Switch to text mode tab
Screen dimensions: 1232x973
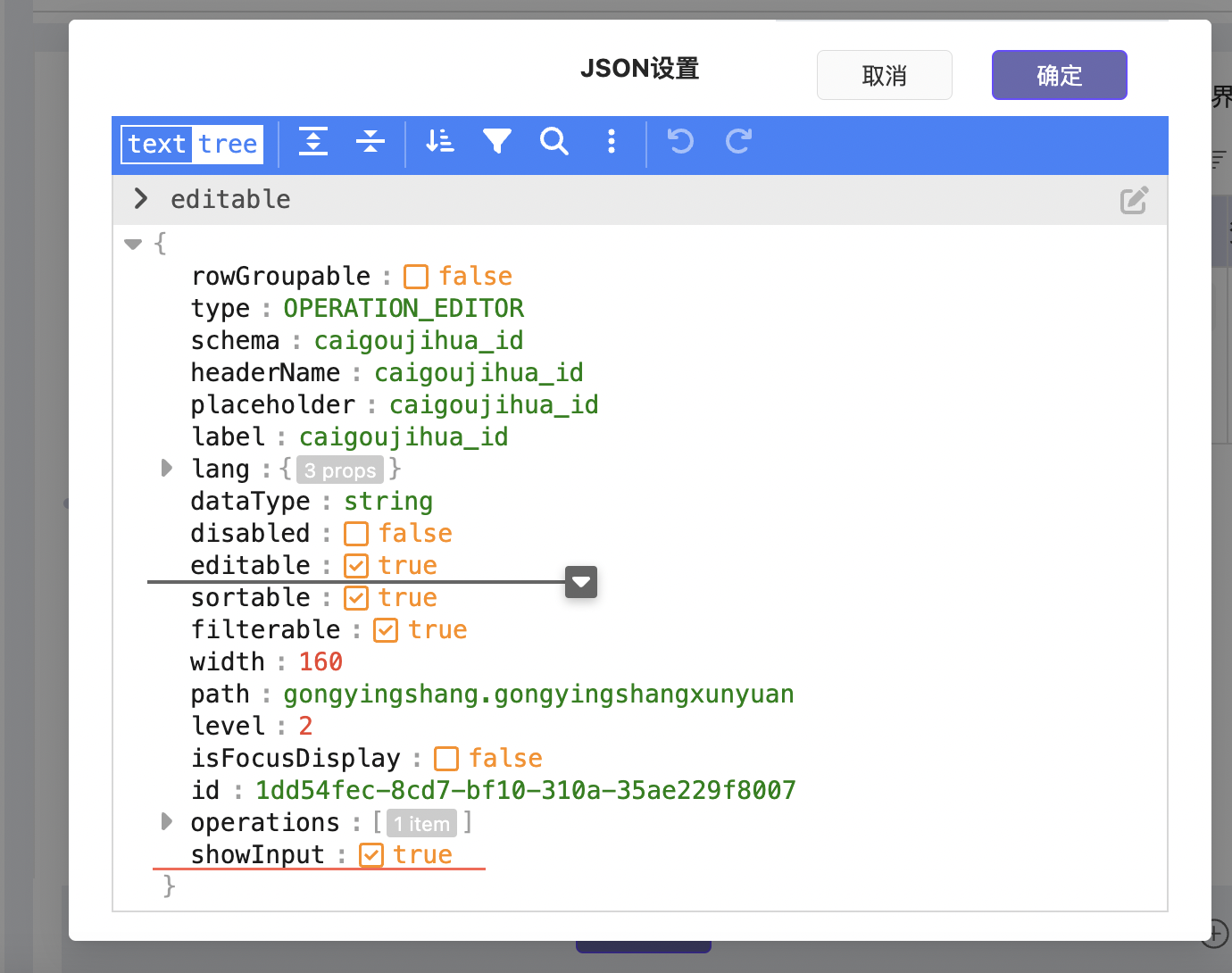[156, 144]
